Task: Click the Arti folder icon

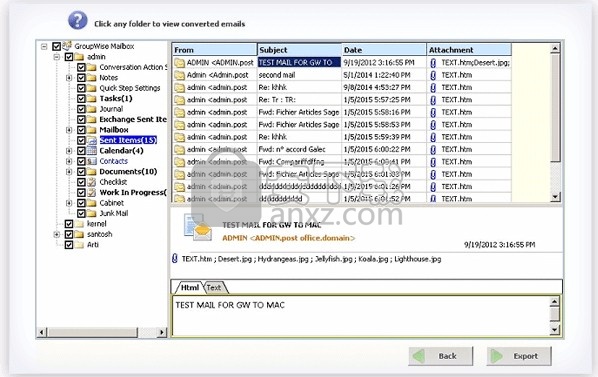Action: [79, 245]
